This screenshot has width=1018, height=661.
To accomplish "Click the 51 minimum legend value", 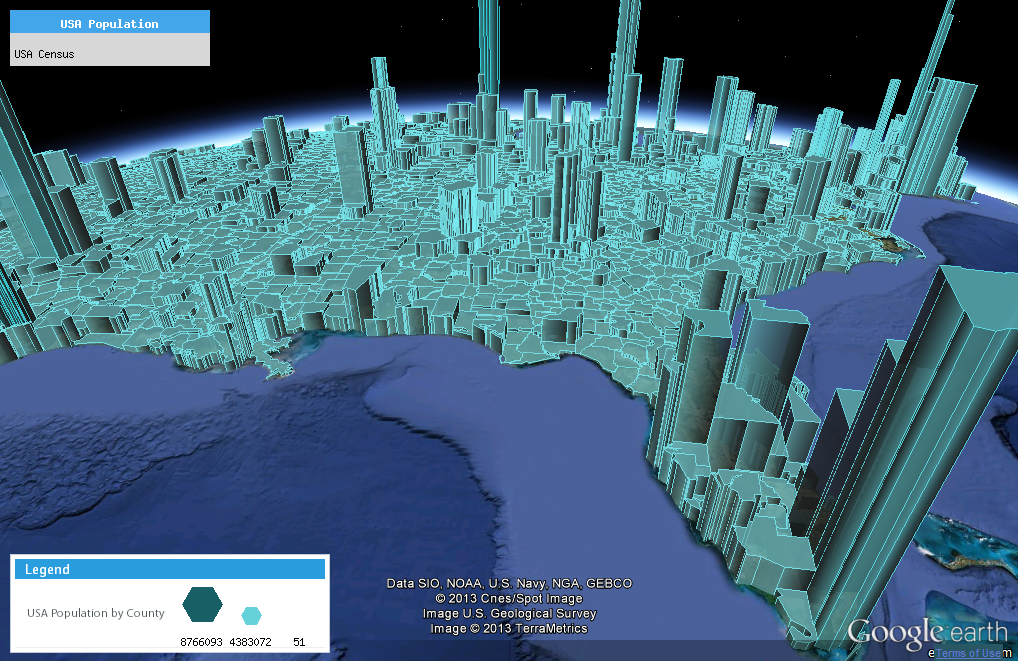I will [299, 641].
